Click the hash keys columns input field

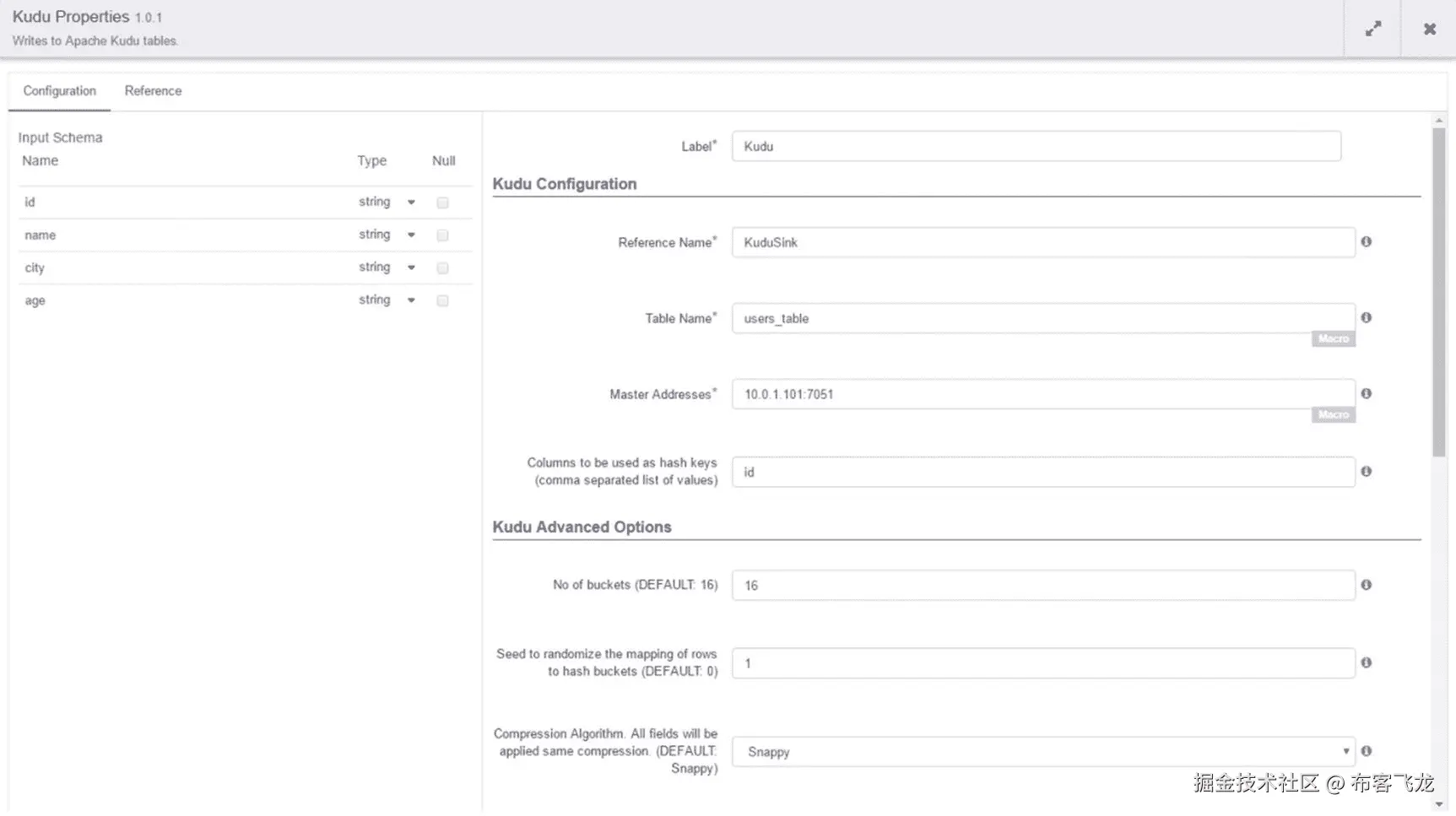click(x=1043, y=472)
